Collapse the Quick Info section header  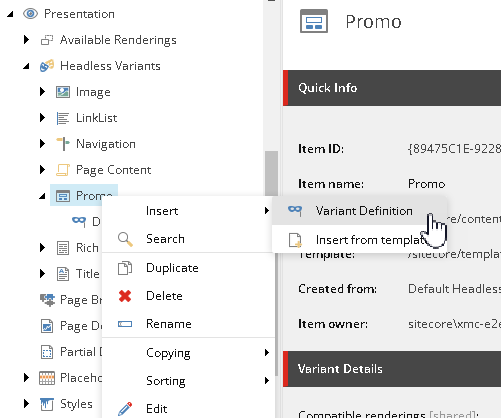click(392, 88)
